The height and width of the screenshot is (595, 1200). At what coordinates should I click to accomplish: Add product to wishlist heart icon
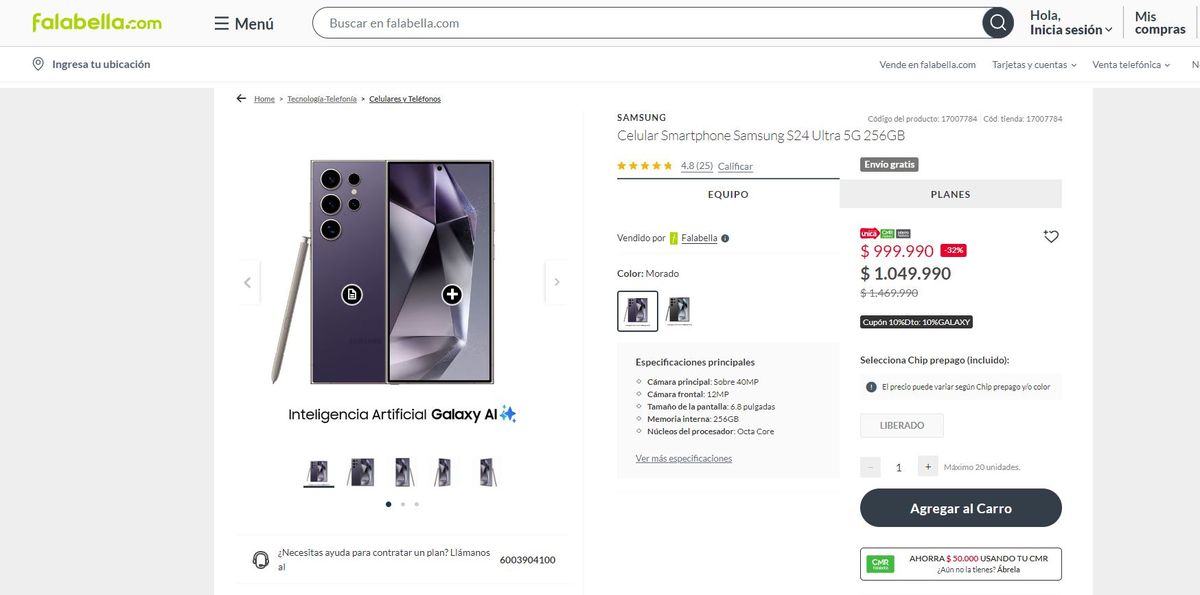click(x=1051, y=237)
